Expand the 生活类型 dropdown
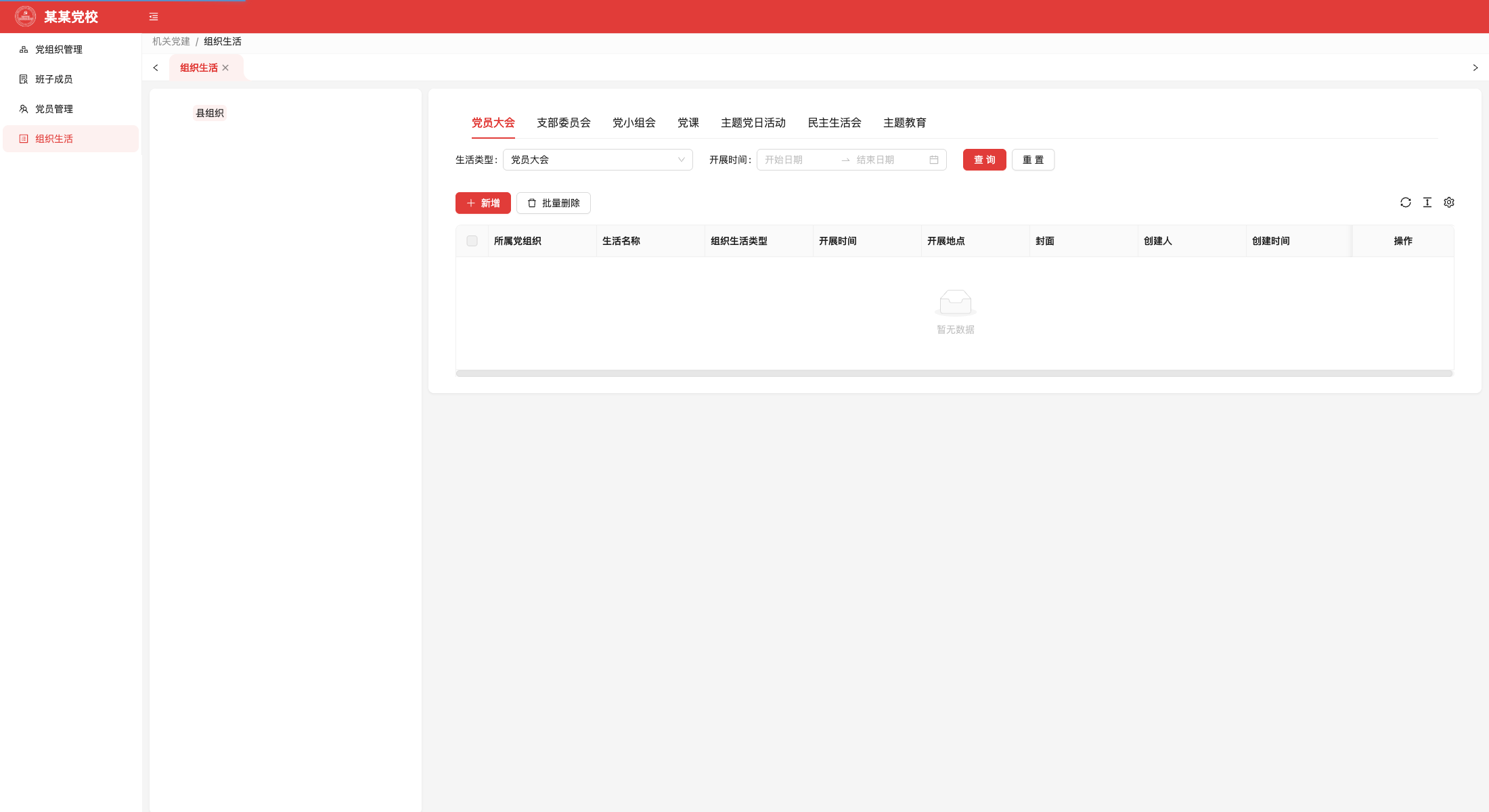Image resolution: width=1489 pixels, height=812 pixels. point(598,160)
